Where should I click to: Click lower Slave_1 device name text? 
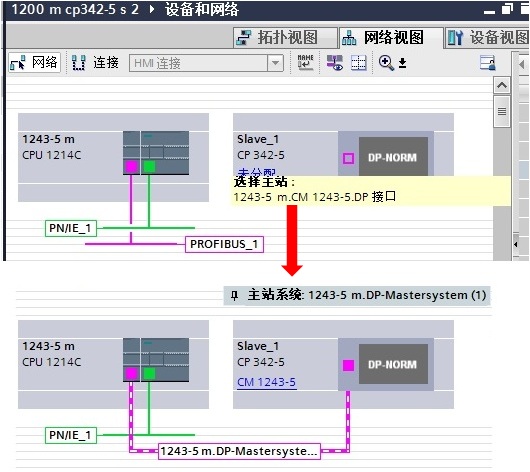258,346
